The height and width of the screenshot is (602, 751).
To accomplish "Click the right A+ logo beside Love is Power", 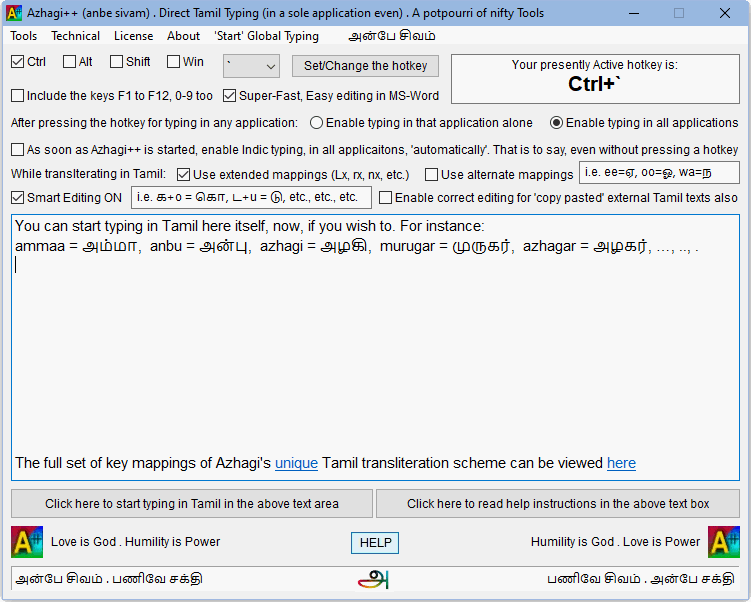I will coord(724,542).
